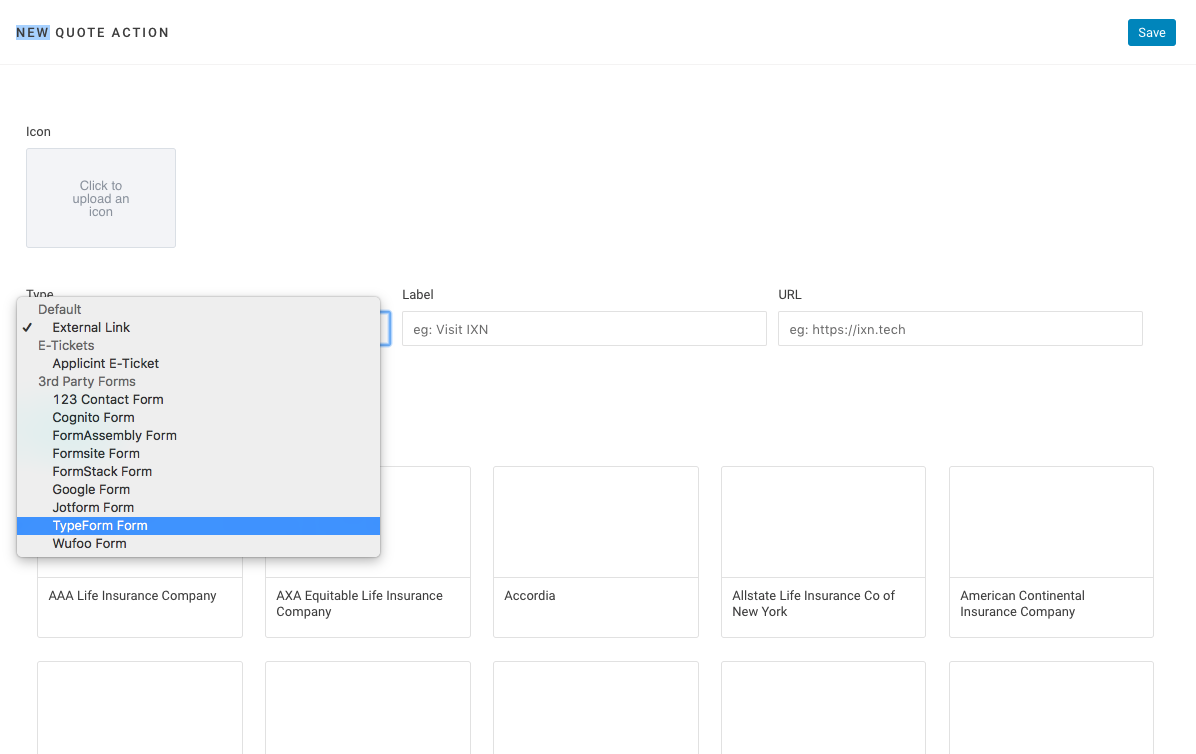Select the Accordia carrier card
Image resolution: width=1196 pixels, height=754 pixels.
596,552
